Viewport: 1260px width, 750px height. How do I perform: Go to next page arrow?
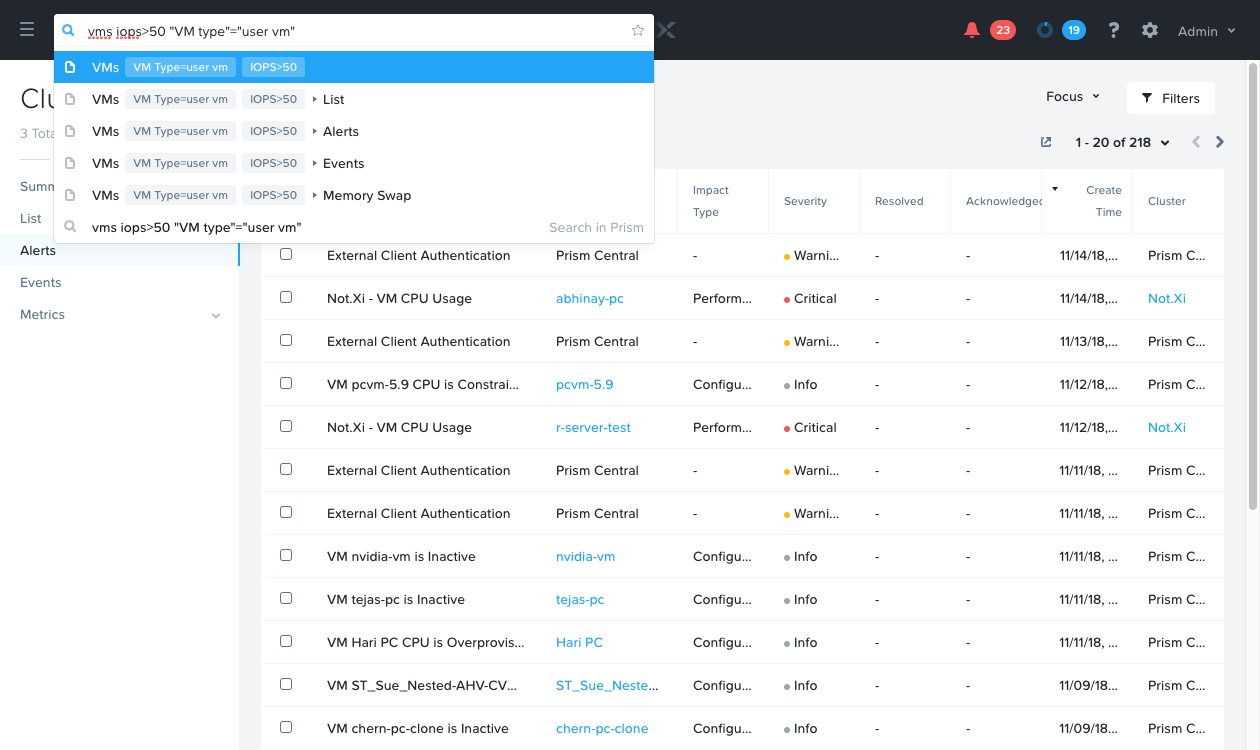(1220, 142)
